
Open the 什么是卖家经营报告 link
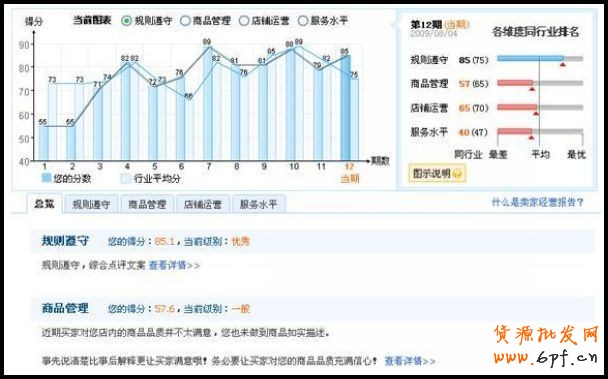(537, 202)
